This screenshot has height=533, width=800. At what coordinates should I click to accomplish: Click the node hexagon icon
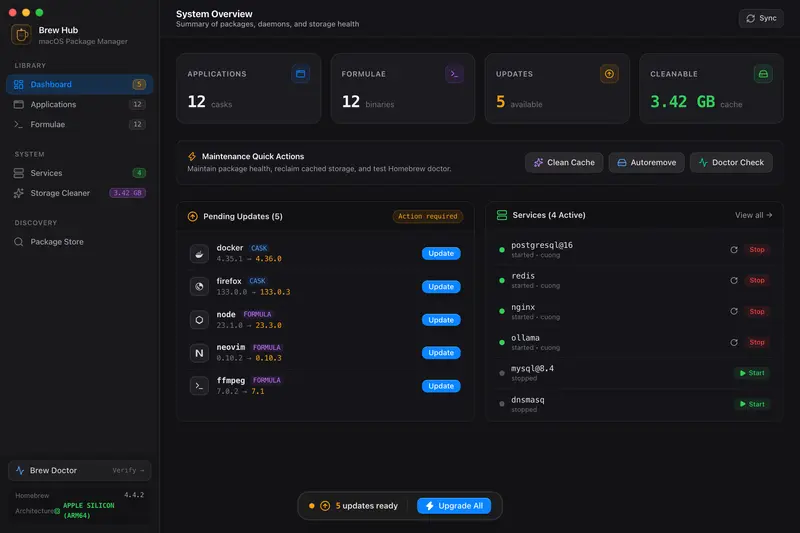coord(199,320)
